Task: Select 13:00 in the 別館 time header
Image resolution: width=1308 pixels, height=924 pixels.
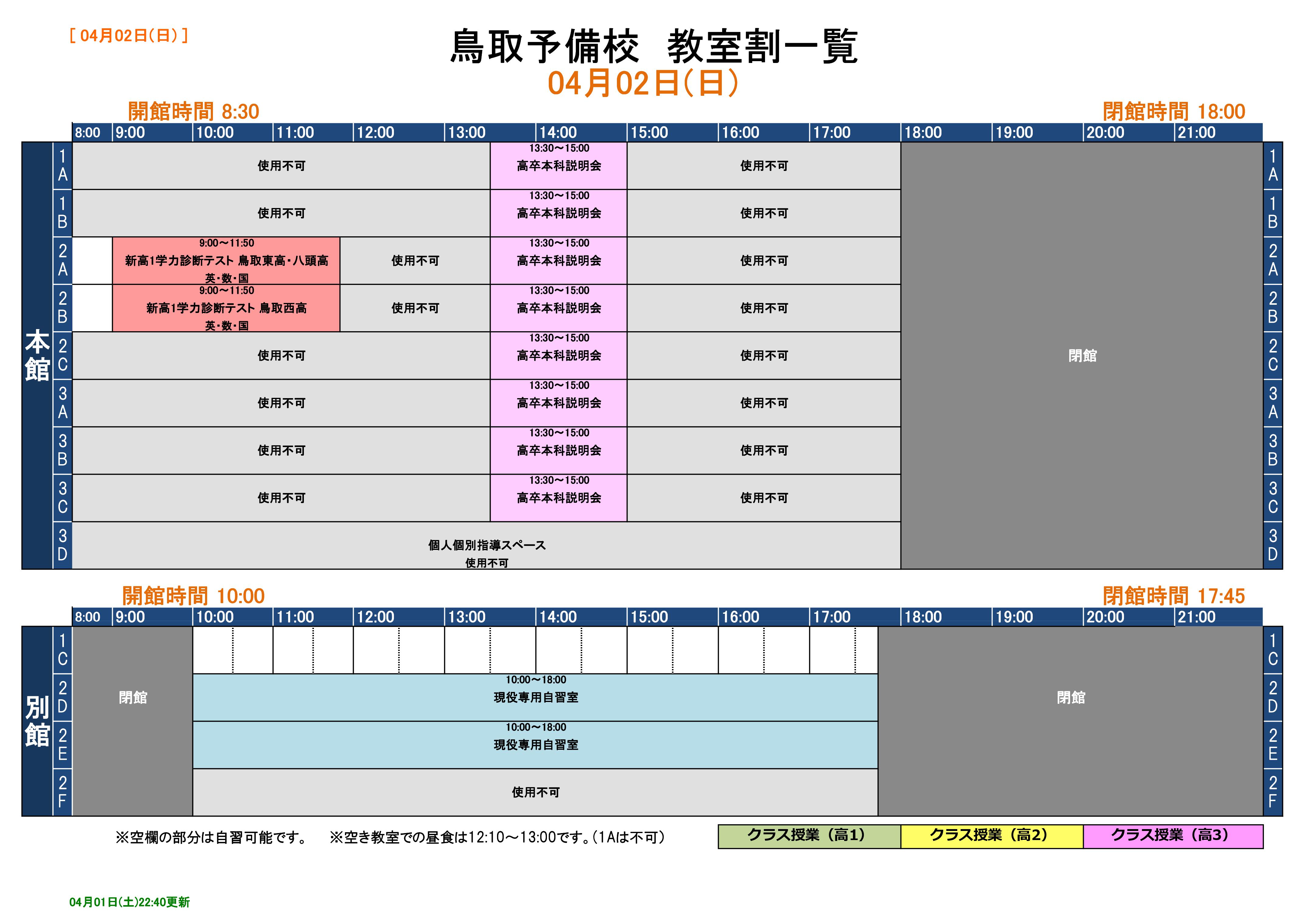Action: (x=467, y=617)
